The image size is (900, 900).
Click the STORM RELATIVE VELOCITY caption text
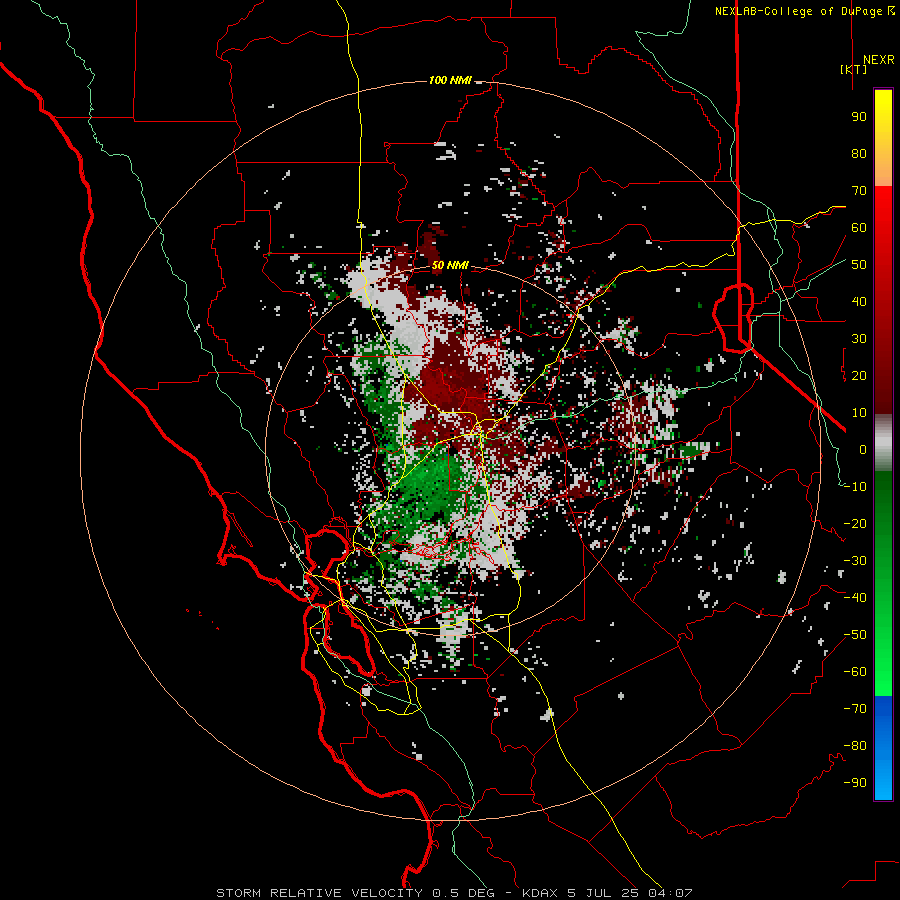[x=319, y=893]
